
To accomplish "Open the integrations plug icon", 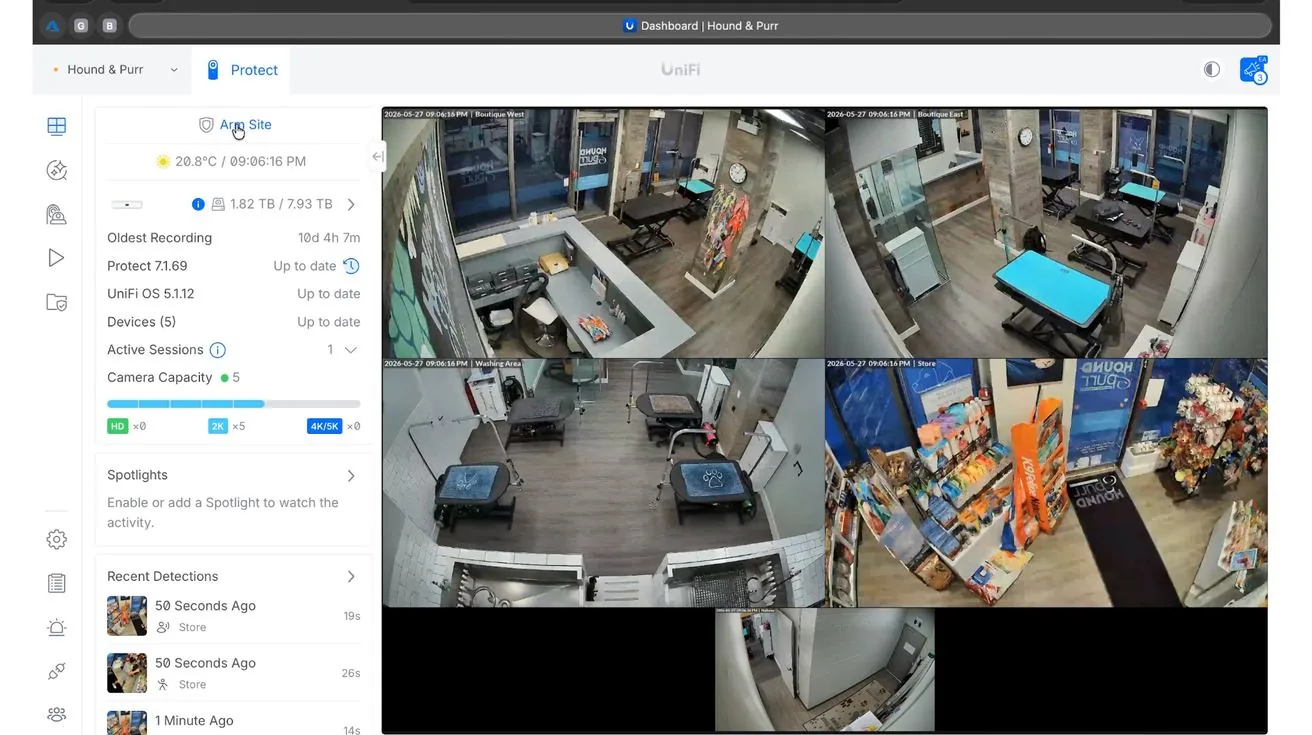I will click(57, 671).
